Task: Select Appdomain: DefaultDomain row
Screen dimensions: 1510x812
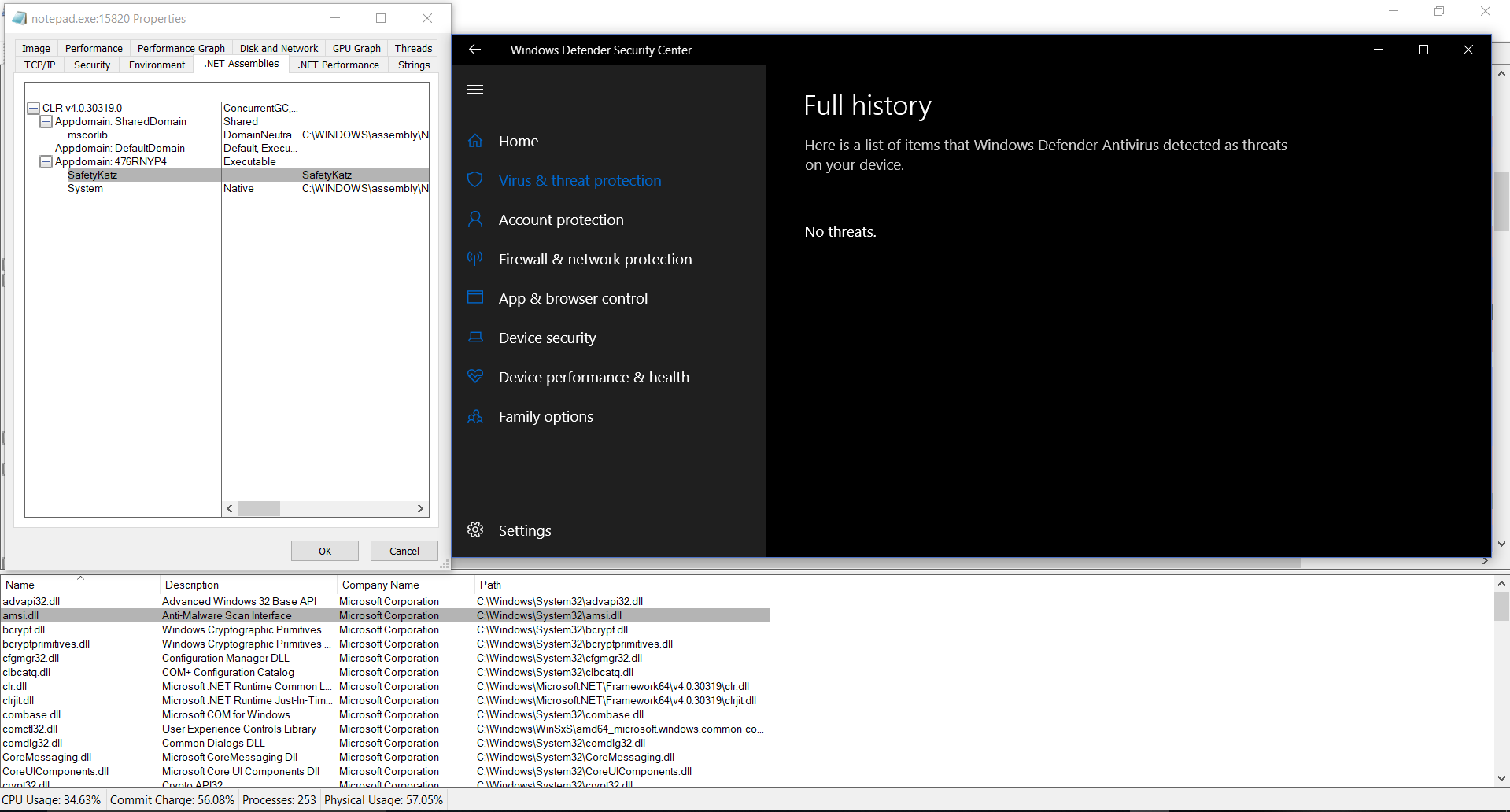Action: coord(242,148)
